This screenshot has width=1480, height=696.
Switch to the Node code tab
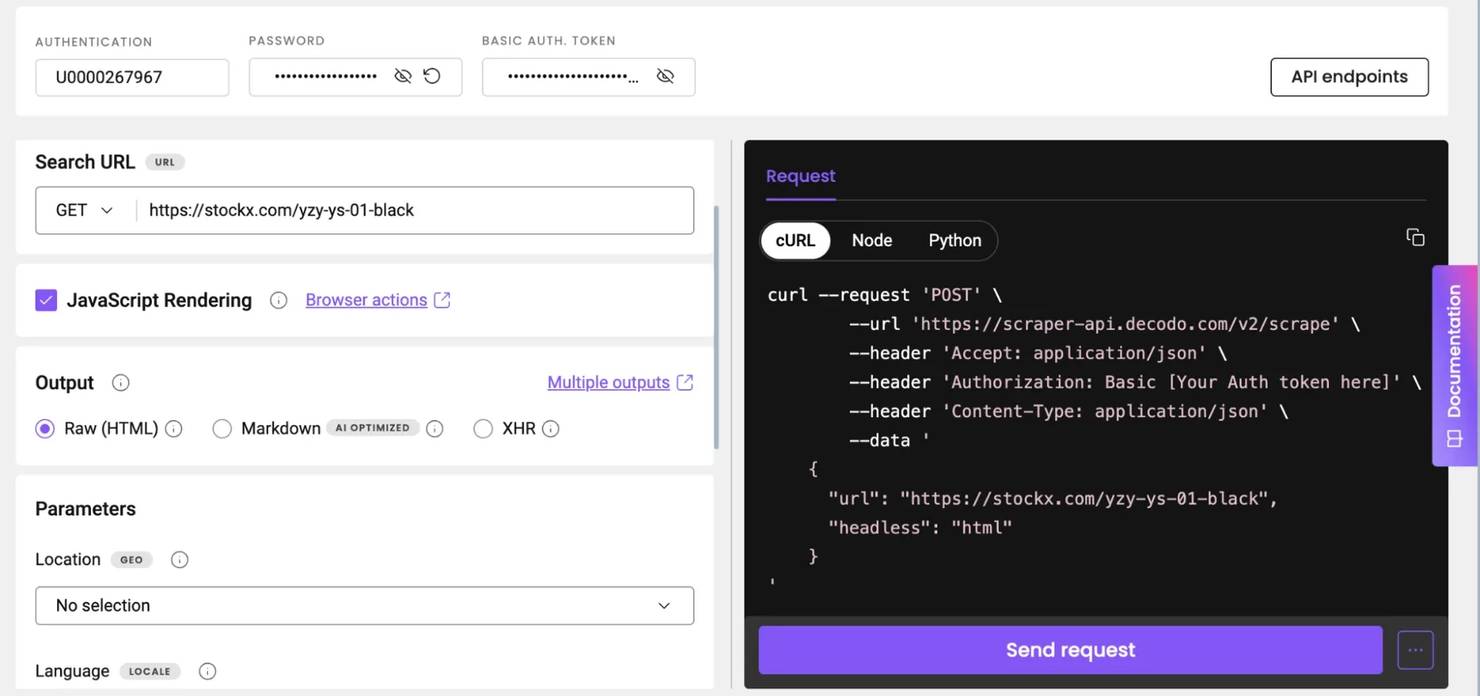click(x=871, y=240)
